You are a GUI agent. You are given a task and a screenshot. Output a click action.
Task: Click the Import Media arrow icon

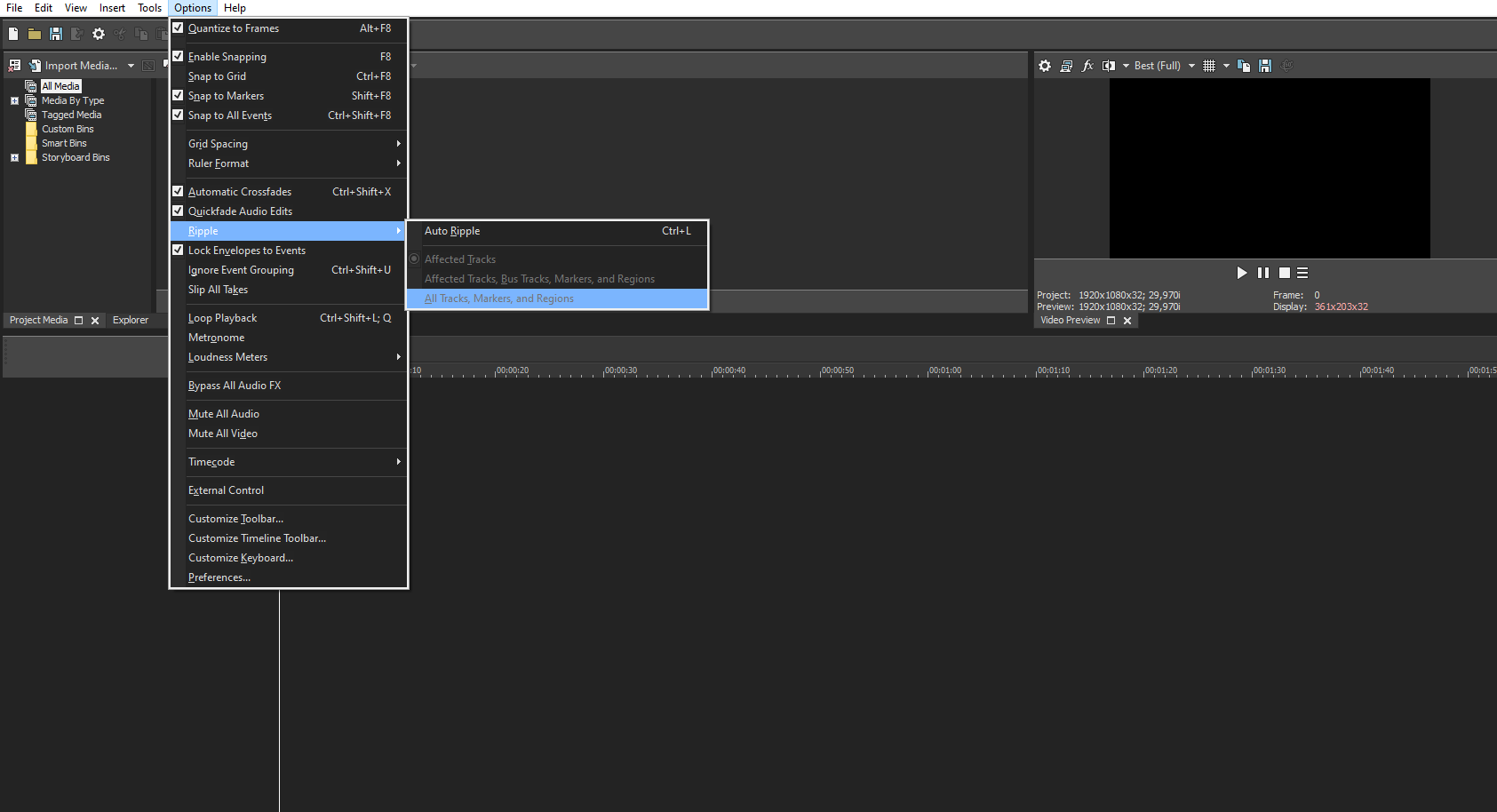(x=35, y=66)
